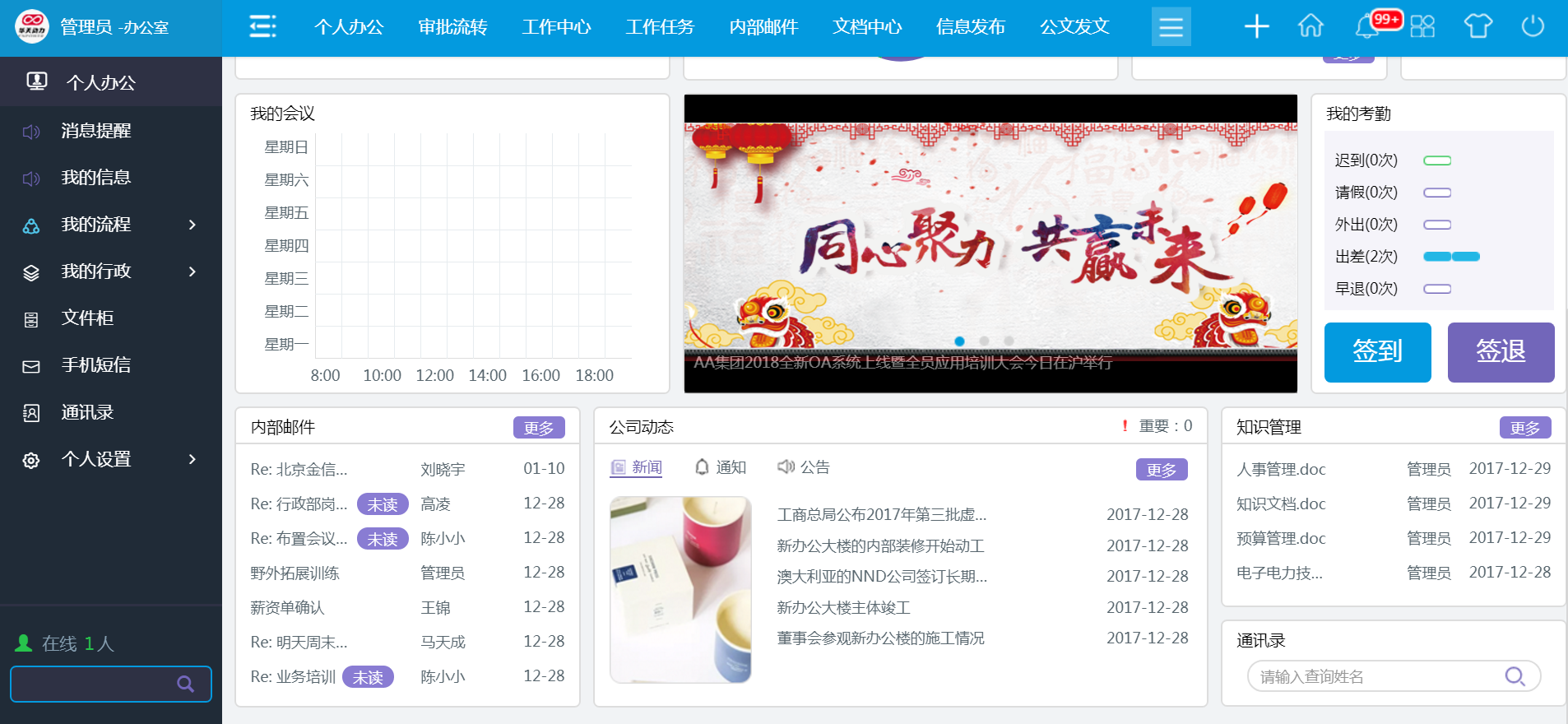This screenshot has width=1568, height=724.
Task: Open 审批流转 in the top menu
Action: [x=452, y=27]
